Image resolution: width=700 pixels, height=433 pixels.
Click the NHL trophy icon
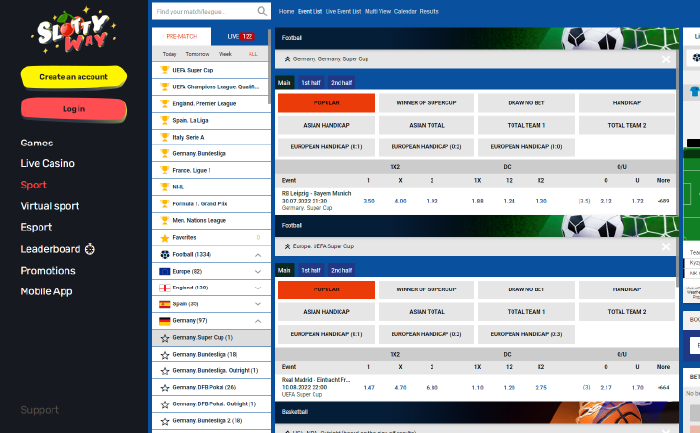(x=165, y=187)
